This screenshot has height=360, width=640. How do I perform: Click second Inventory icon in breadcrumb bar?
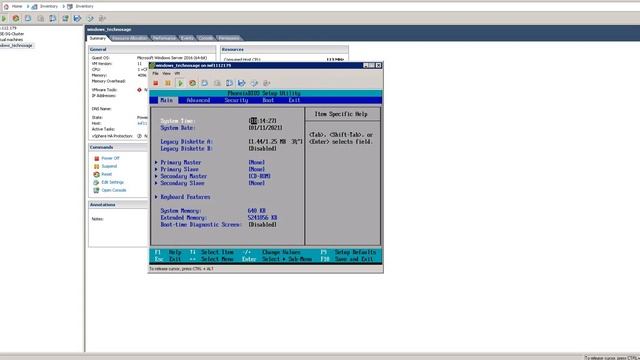pos(70,7)
